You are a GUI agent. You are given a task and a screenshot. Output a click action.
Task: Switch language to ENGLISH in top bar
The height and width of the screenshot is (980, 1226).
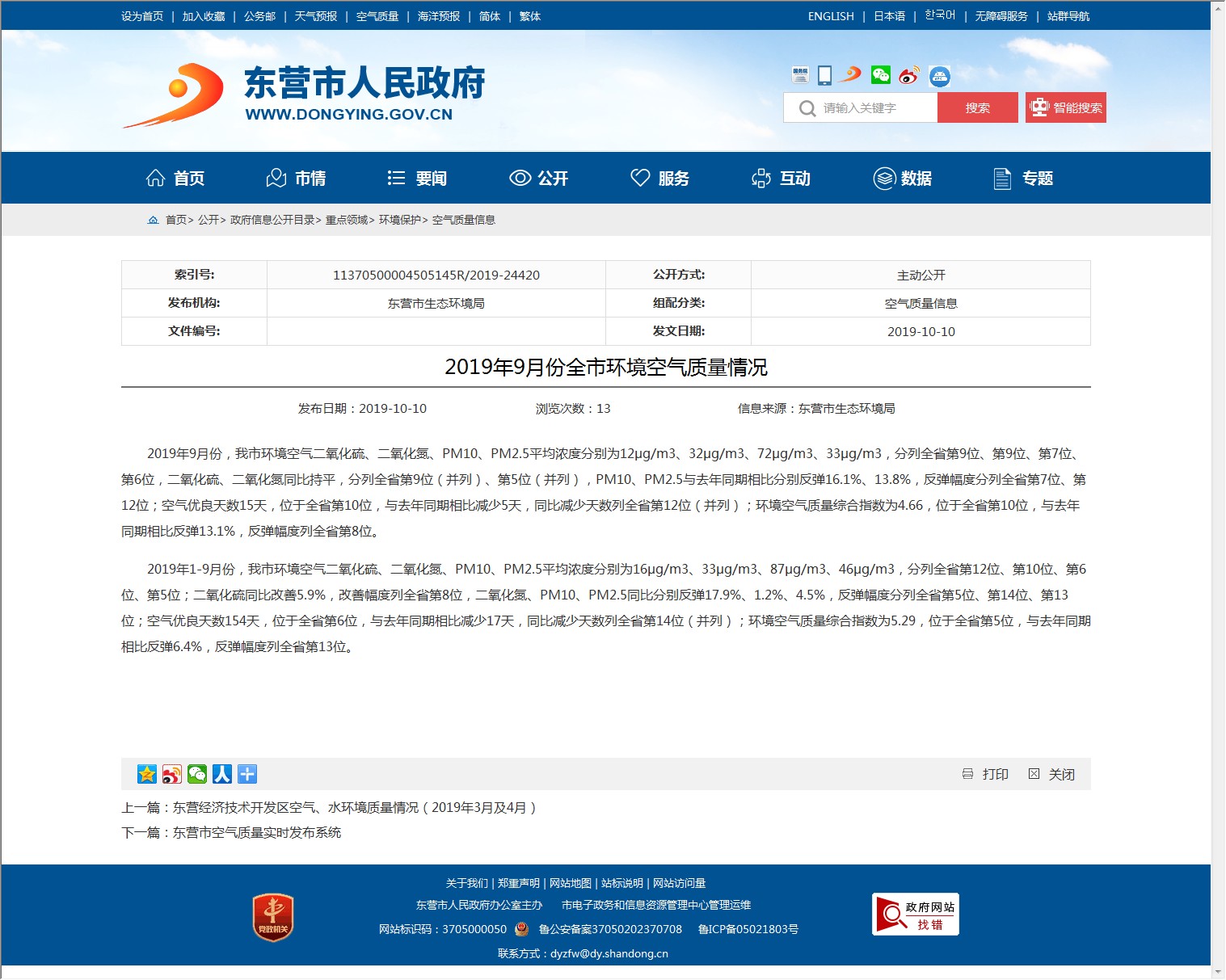click(830, 16)
